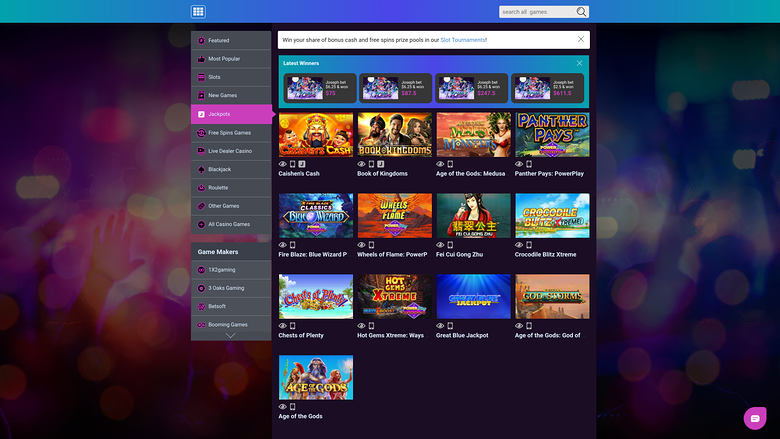Click the mobile icon under Book of Kingdoms
Screen dimensions: 780x439
[x=371, y=164]
